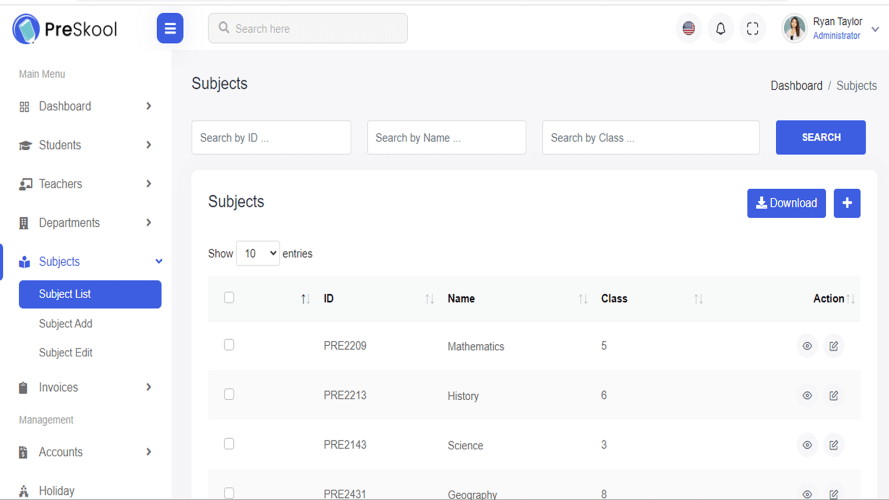Toggle the sidebar hamburger menu button

click(x=170, y=28)
